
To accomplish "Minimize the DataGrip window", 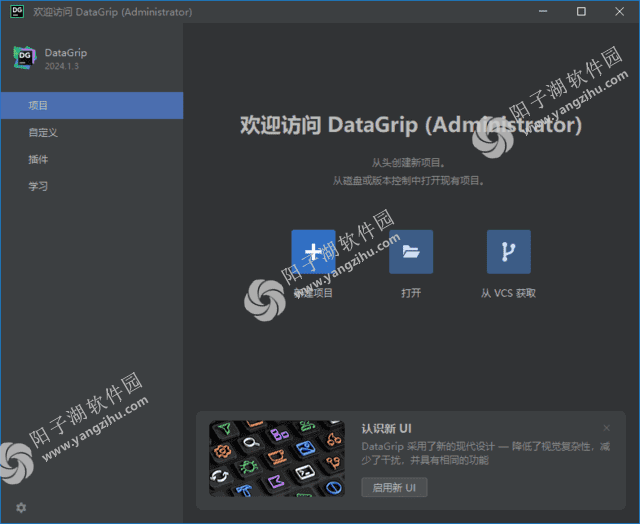I will tap(543, 11).
